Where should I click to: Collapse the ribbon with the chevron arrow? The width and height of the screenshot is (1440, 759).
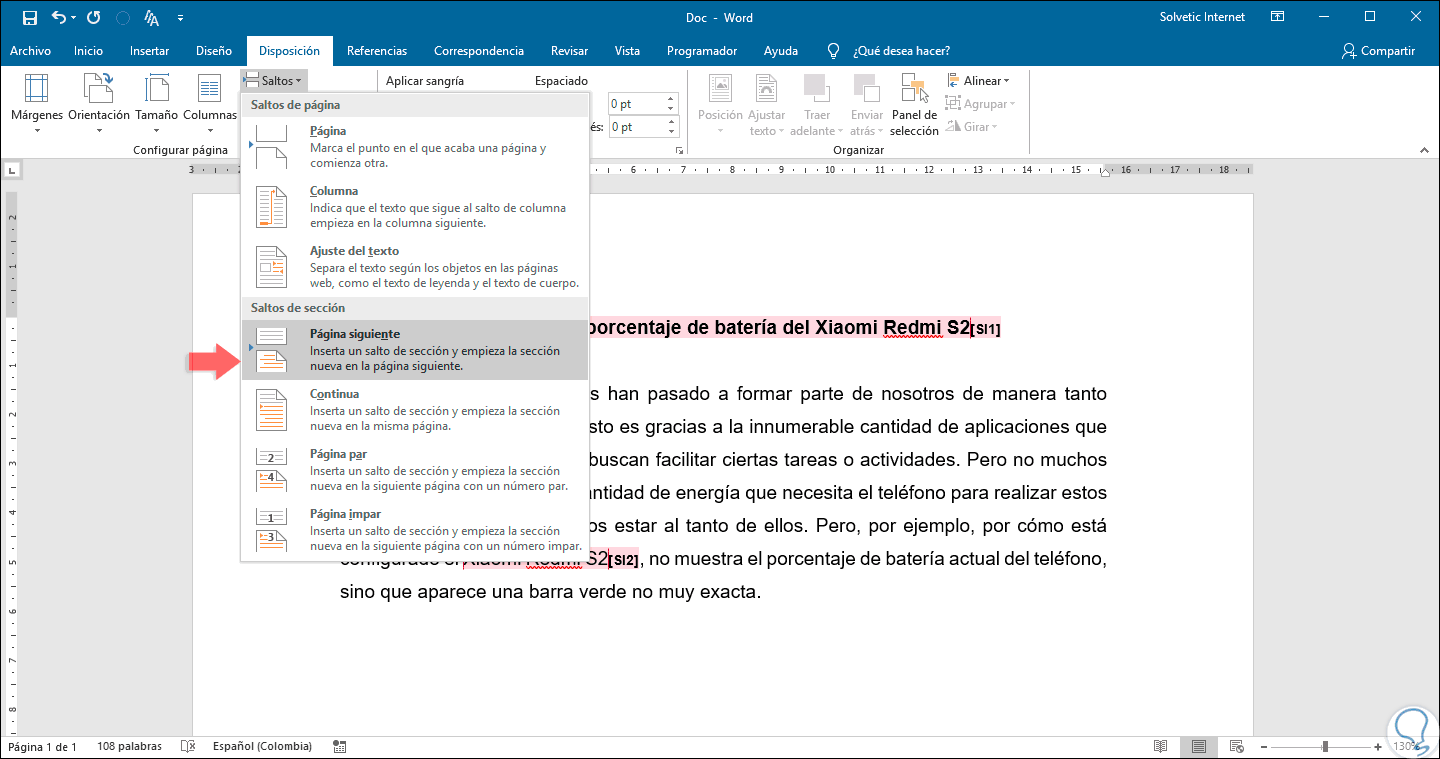(1425, 150)
